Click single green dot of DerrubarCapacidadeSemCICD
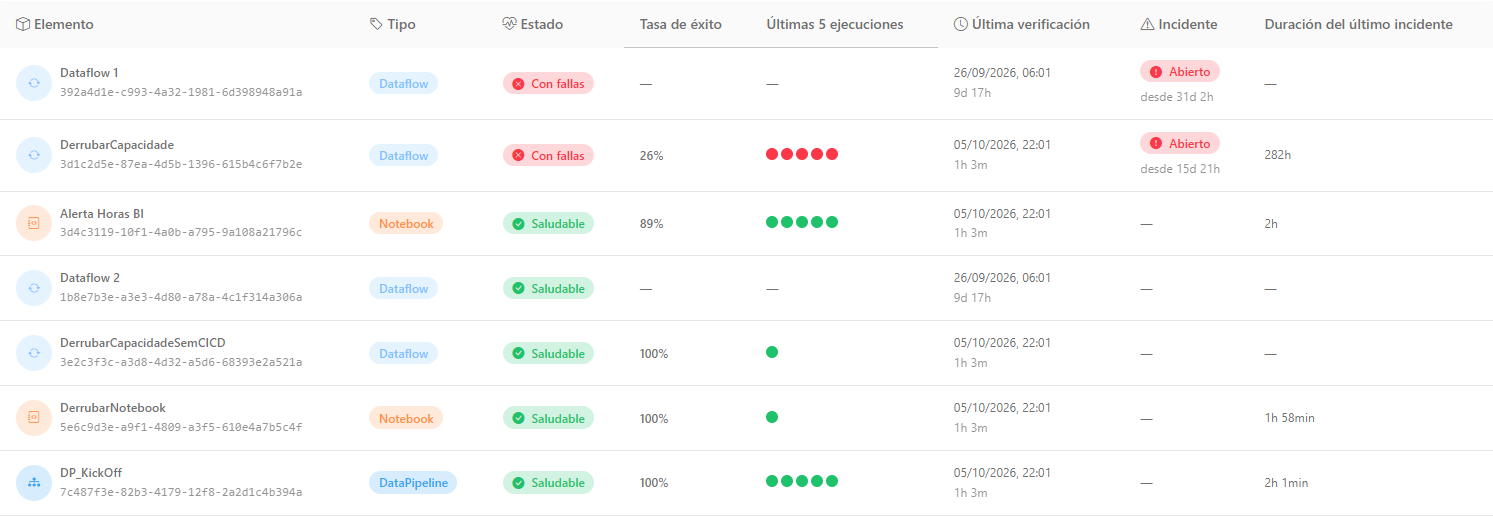This screenshot has height=516, width=1493. (x=772, y=352)
